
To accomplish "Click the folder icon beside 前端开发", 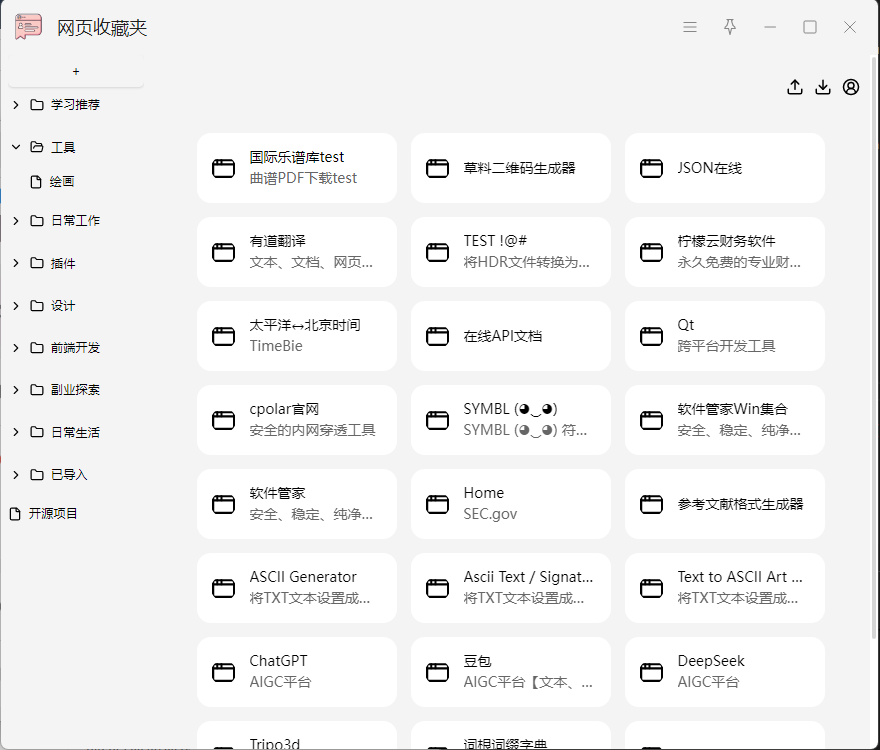I will coord(37,348).
